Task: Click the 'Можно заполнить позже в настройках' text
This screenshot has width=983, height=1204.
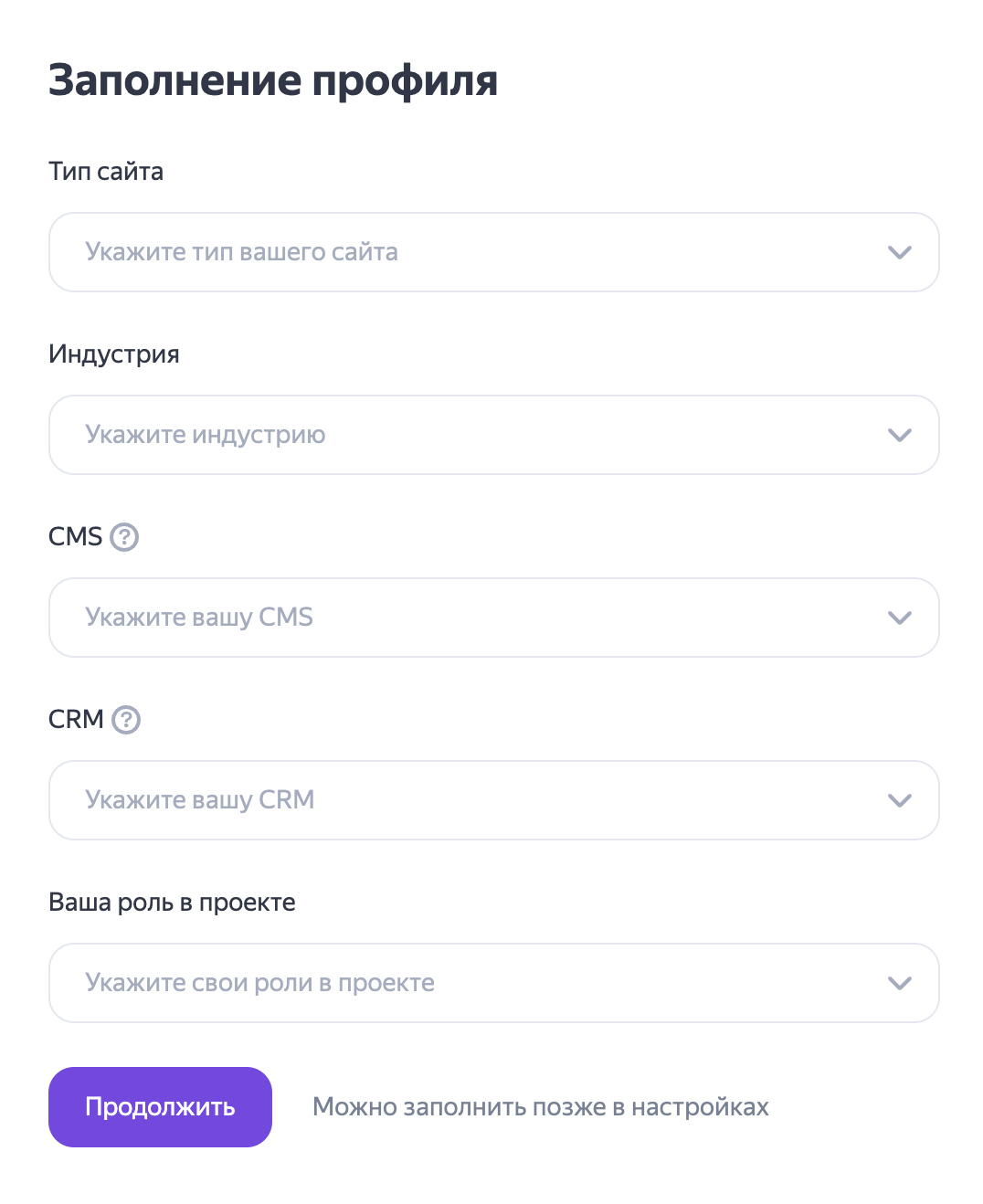Action: pos(540,1107)
